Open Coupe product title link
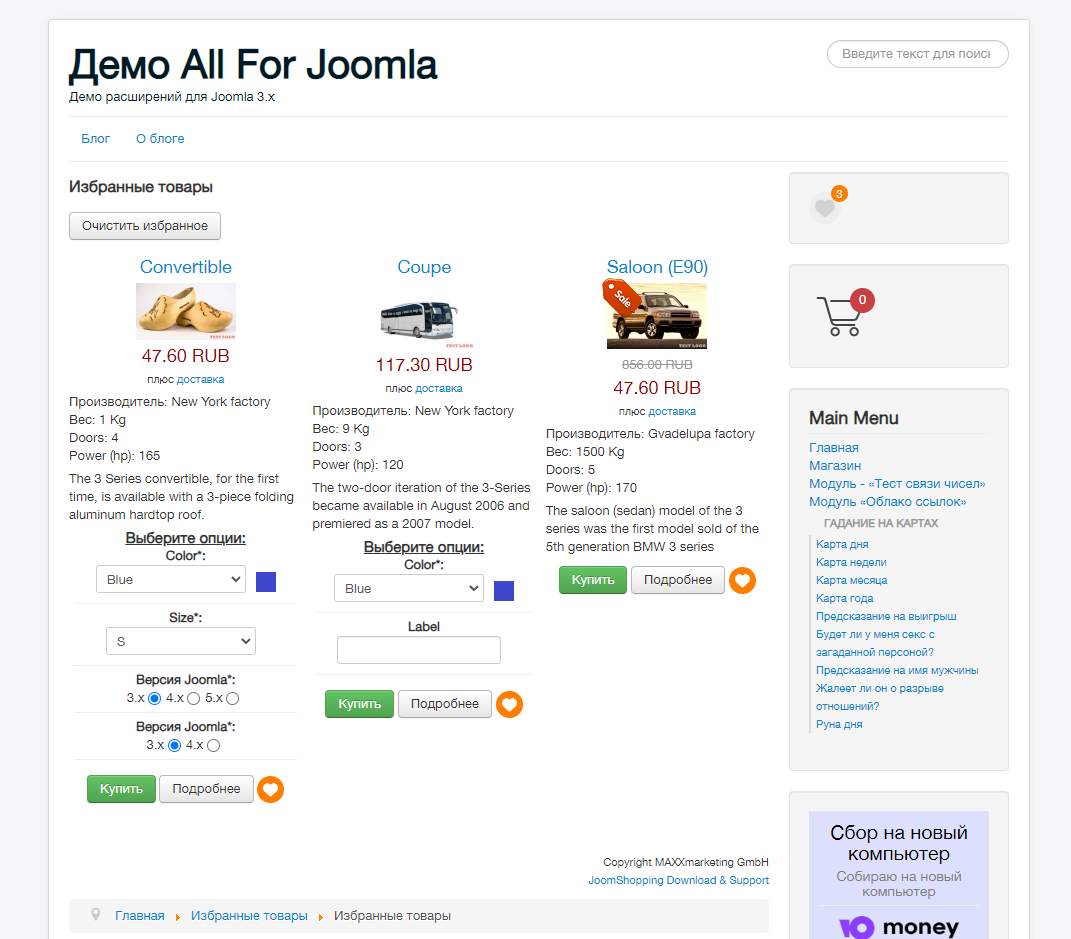Viewport: 1071px width, 939px height. pos(424,267)
